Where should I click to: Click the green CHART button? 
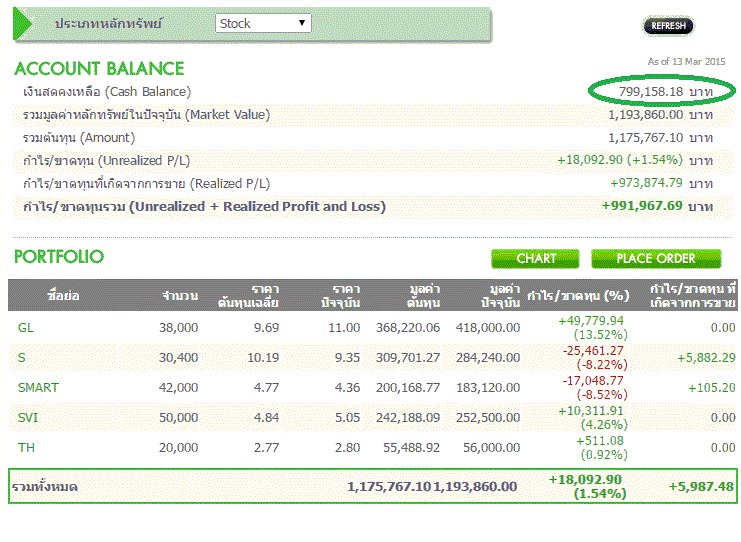point(536,259)
